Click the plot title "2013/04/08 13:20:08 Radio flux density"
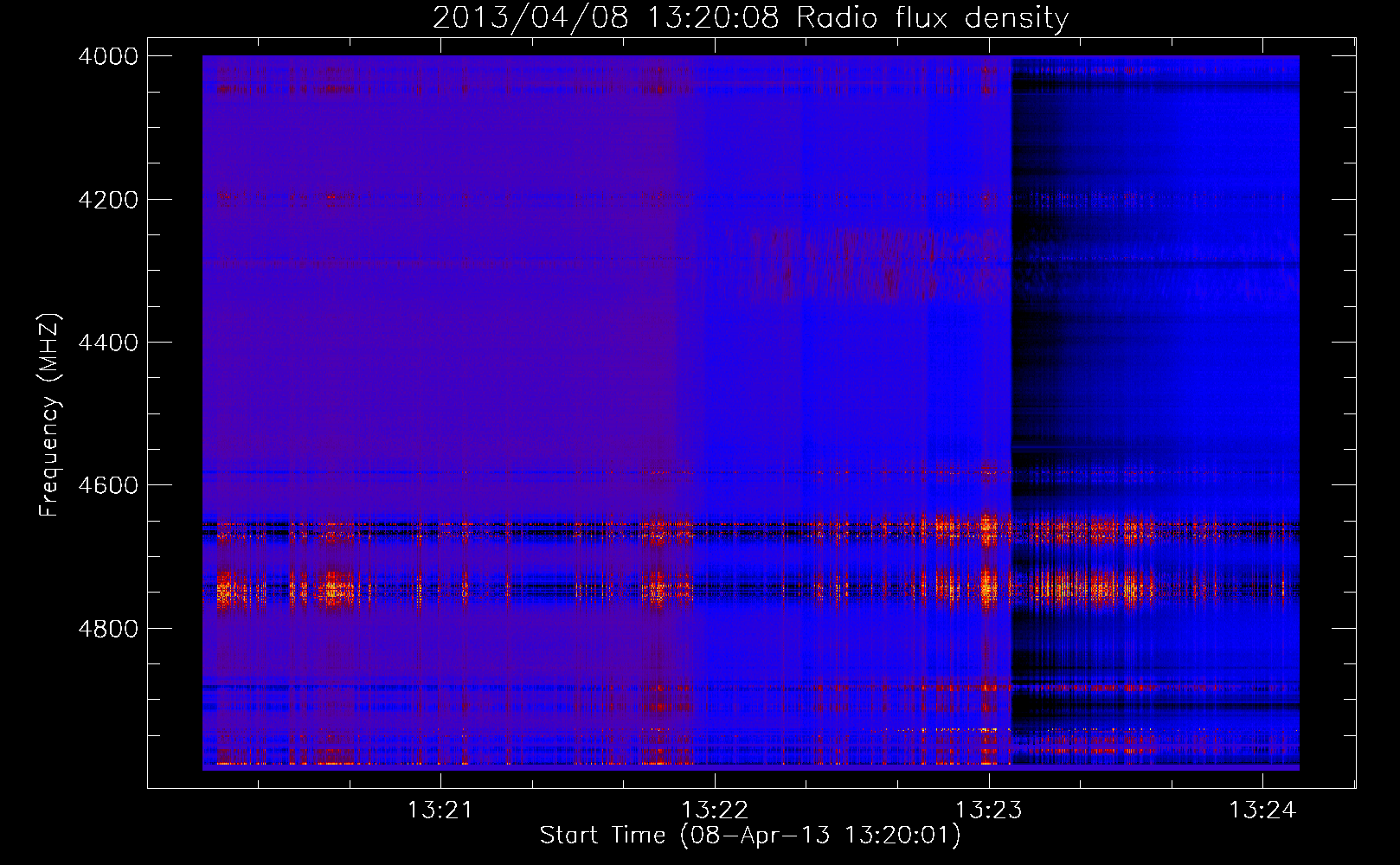1400x865 pixels. click(750, 17)
